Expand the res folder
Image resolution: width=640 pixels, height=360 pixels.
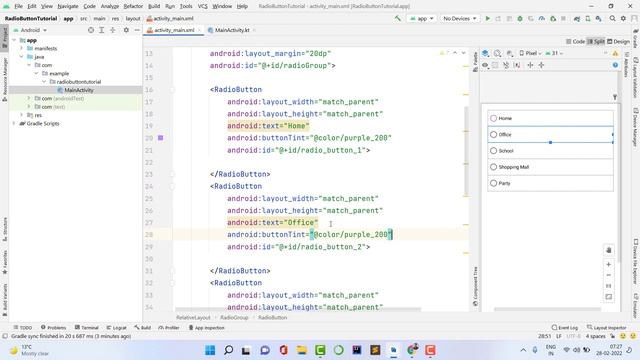tap(22, 115)
